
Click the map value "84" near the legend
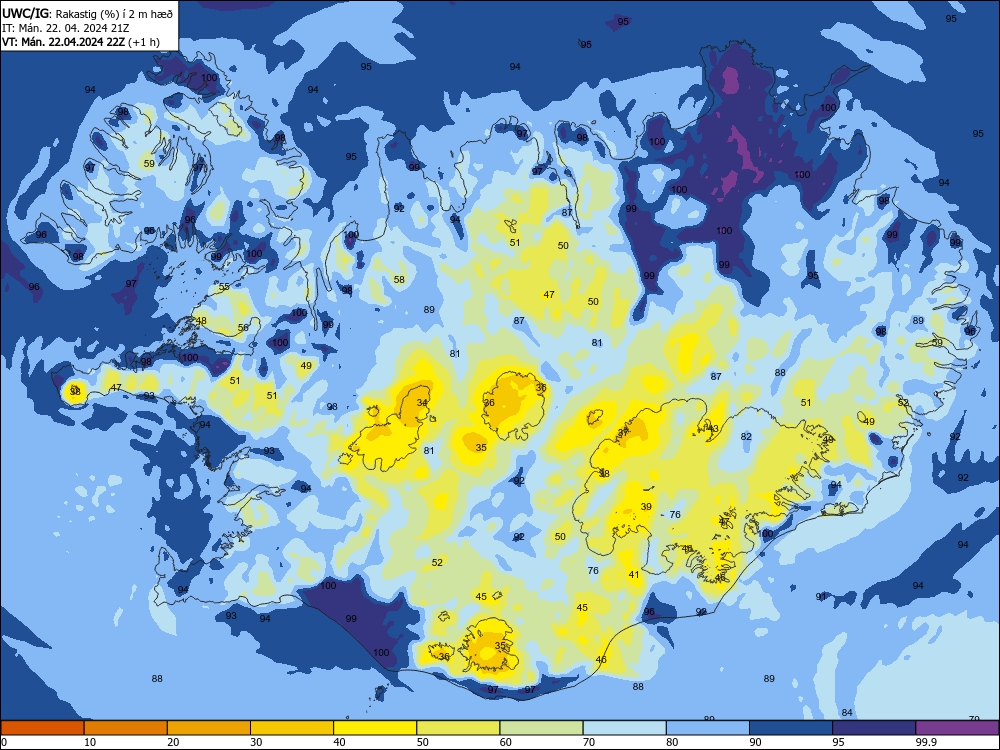pyautogui.click(x=847, y=712)
